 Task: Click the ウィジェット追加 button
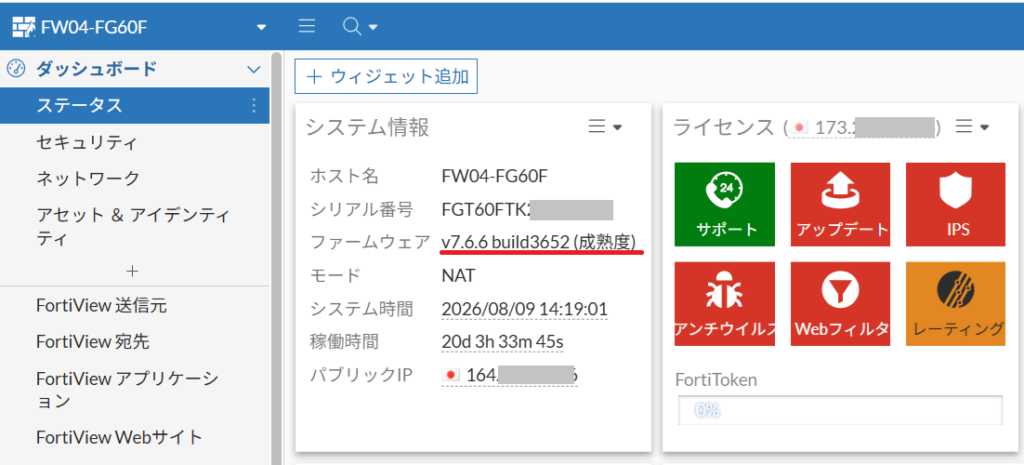(386, 76)
